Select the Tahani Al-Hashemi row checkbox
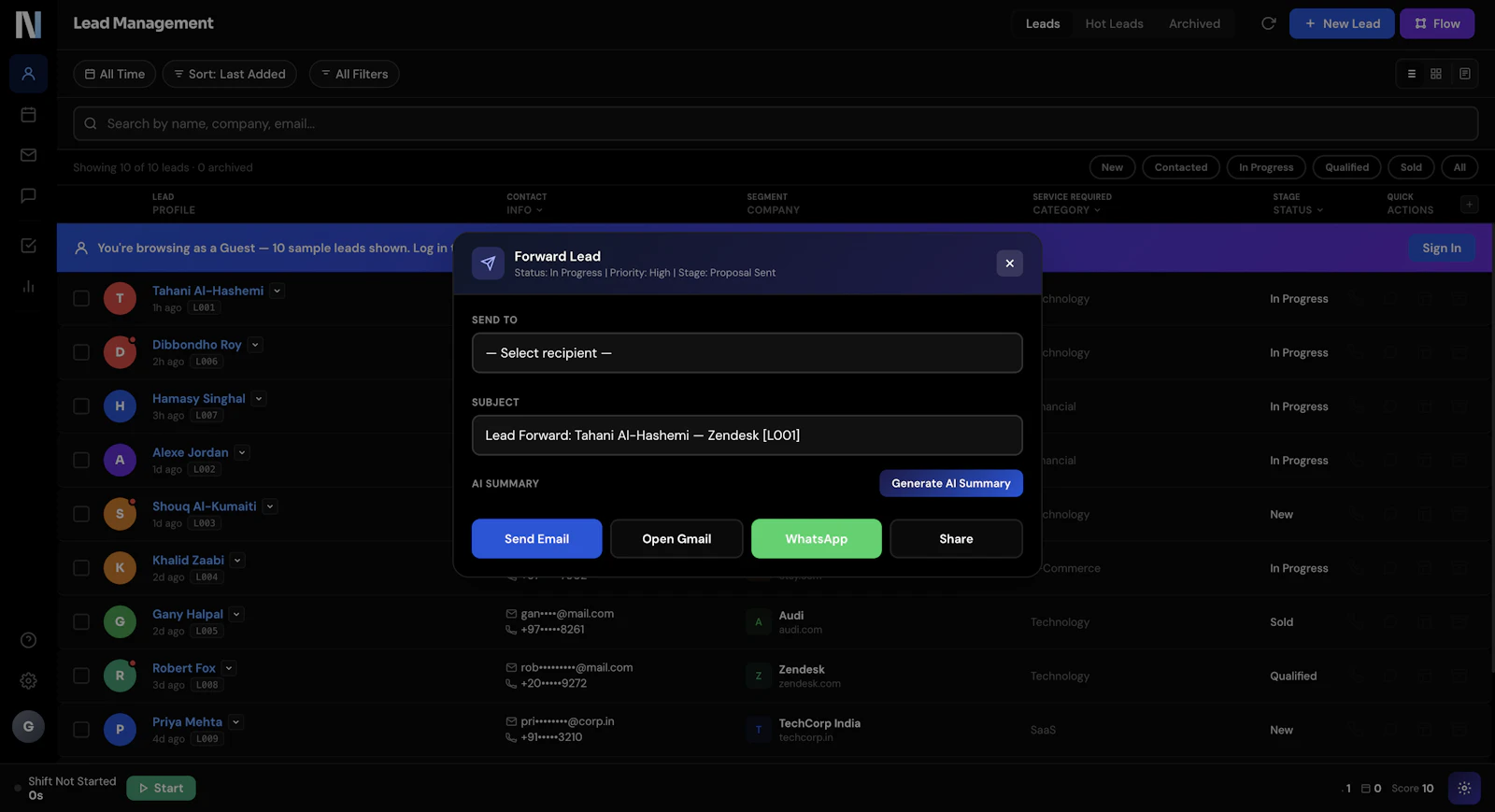This screenshot has width=1495, height=812. pos(81,298)
